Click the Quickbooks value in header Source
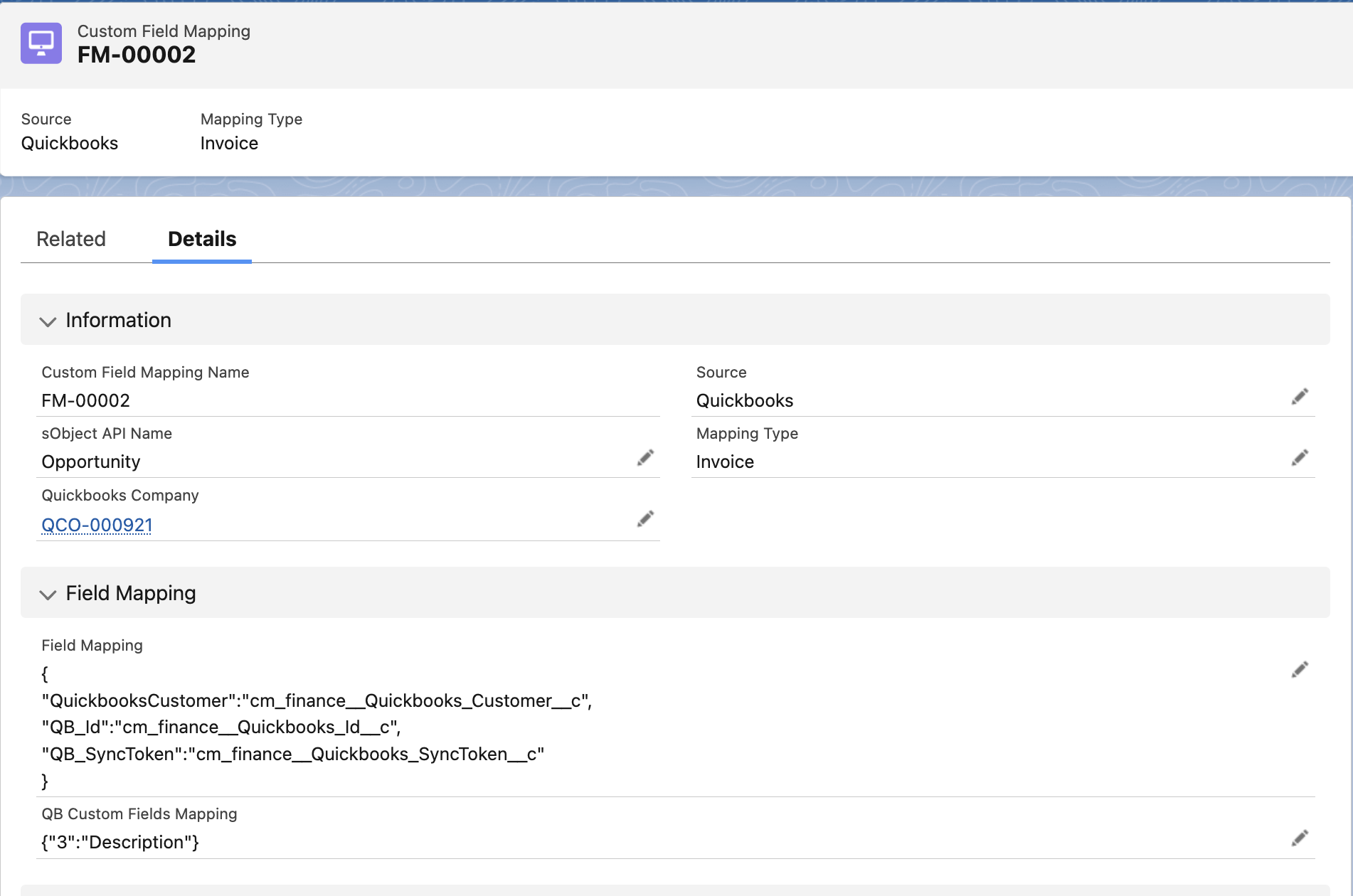This screenshot has width=1353, height=896. (70, 143)
